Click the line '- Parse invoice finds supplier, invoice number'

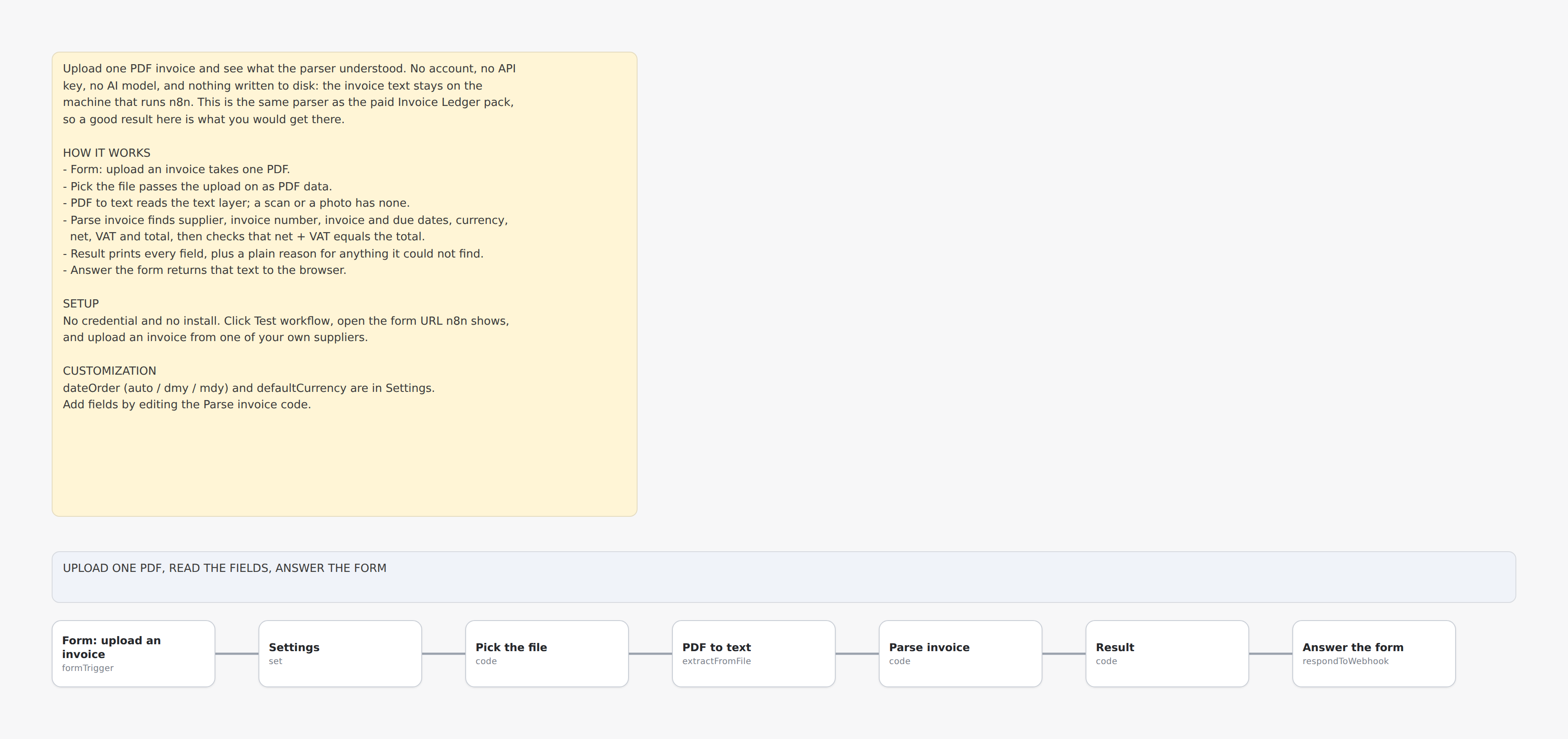click(286, 220)
